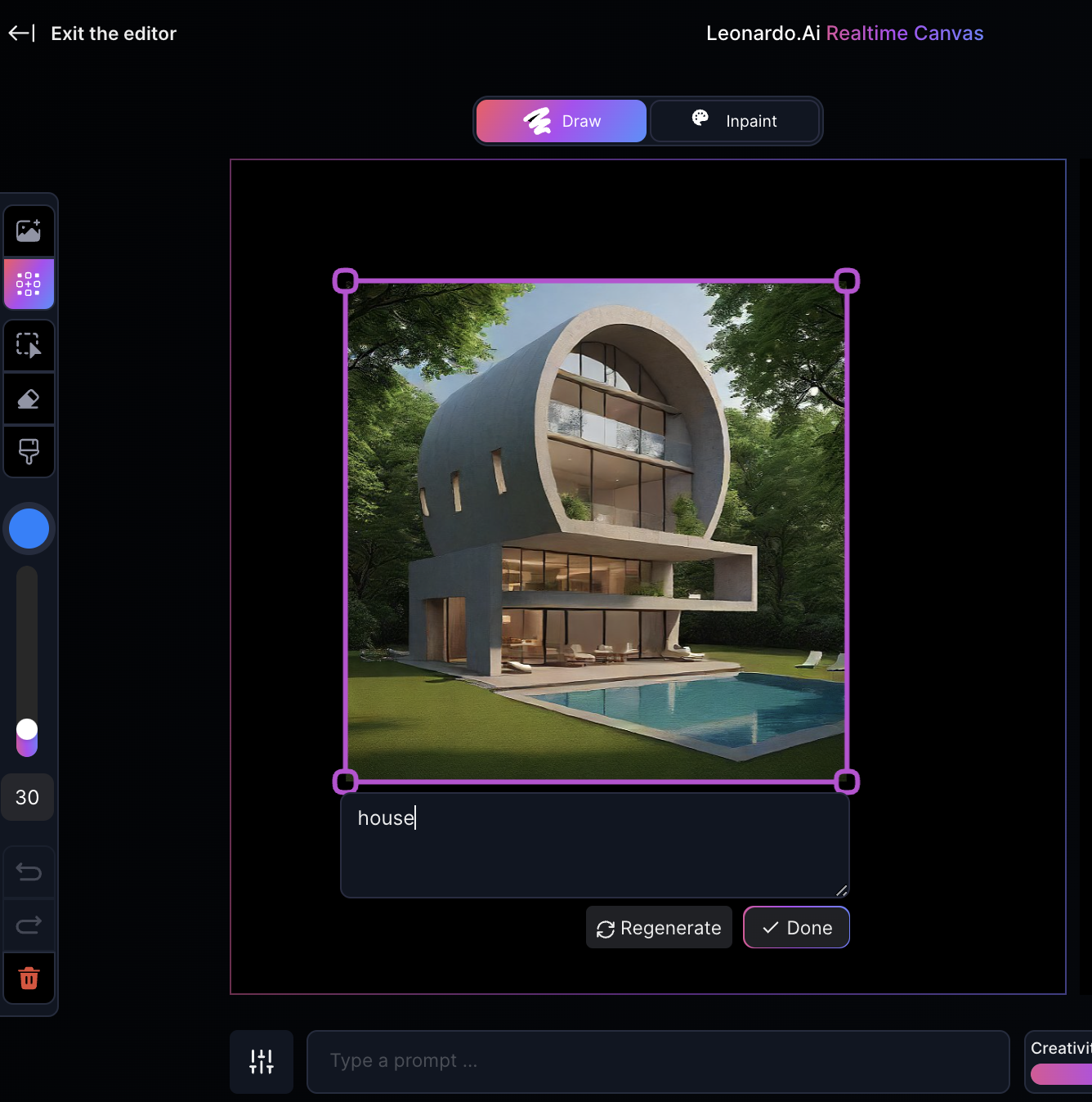This screenshot has height=1102, width=1092.
Task: Click the bottom-right resize handle of image
Action: point(847,782)
